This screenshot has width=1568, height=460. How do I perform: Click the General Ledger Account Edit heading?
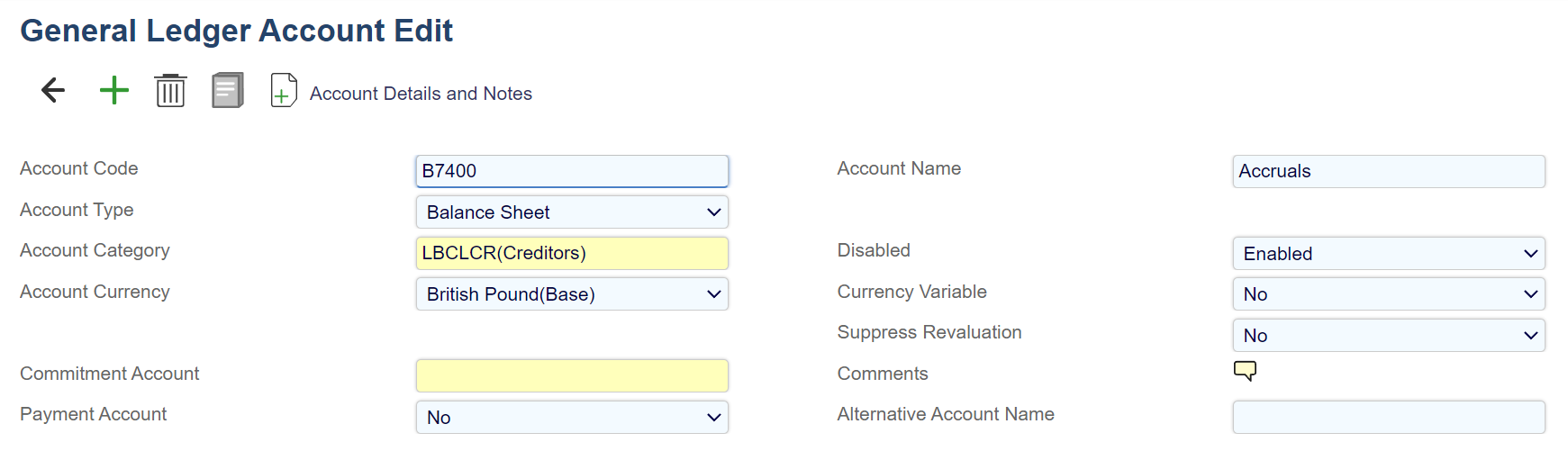236,31
